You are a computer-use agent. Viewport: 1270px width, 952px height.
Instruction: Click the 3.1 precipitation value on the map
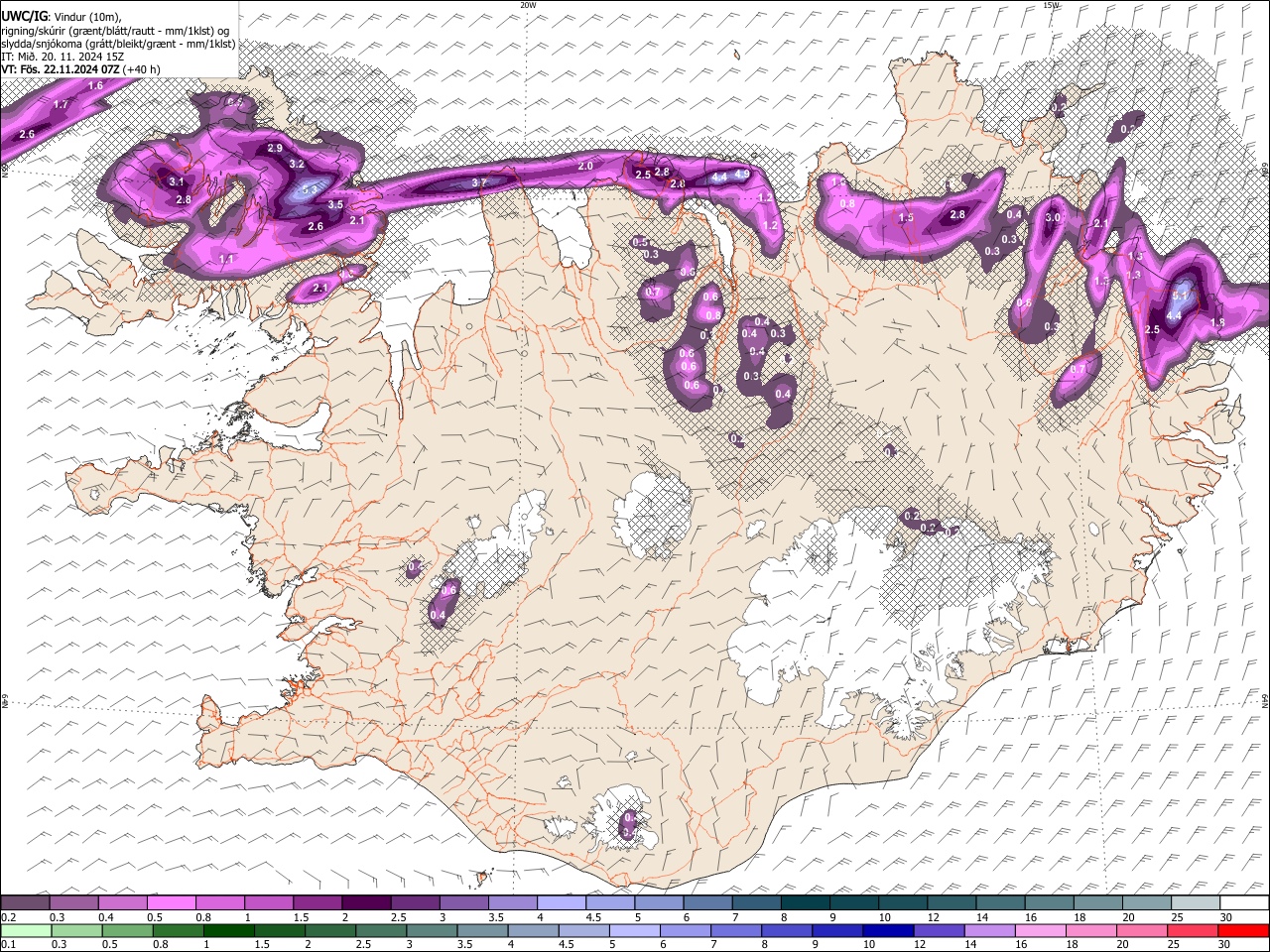tap(177, 182)
